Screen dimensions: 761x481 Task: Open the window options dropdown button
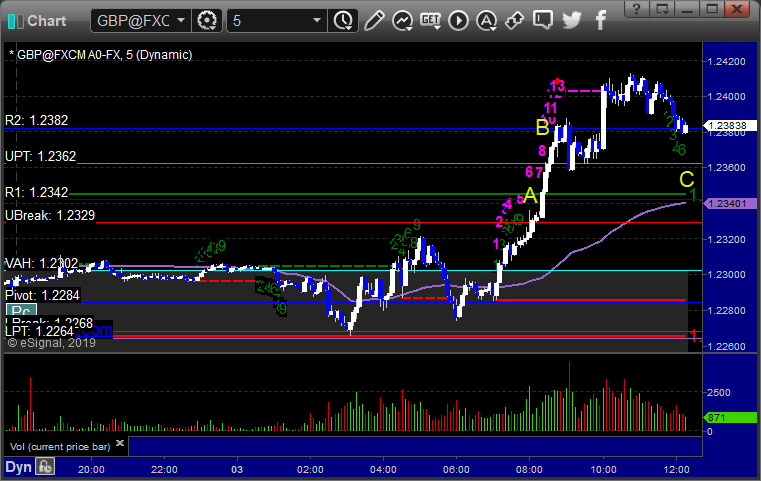point(662,9)
